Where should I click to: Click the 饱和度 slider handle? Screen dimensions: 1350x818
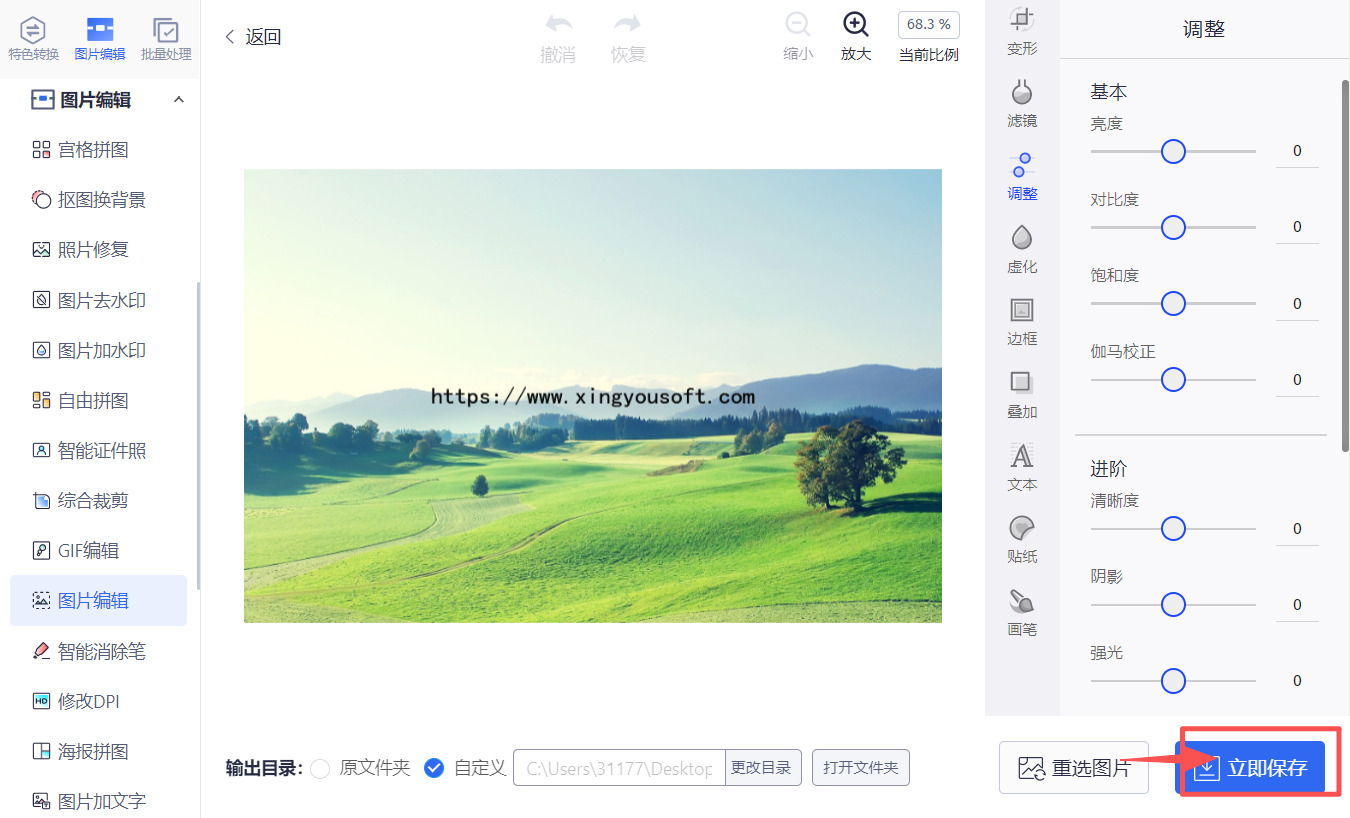(1173, 303)
